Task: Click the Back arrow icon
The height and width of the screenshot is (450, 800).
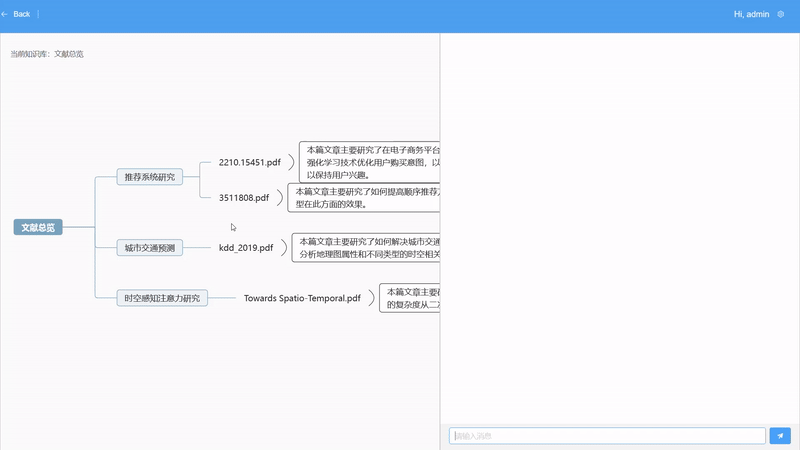Action: point(5,14)
